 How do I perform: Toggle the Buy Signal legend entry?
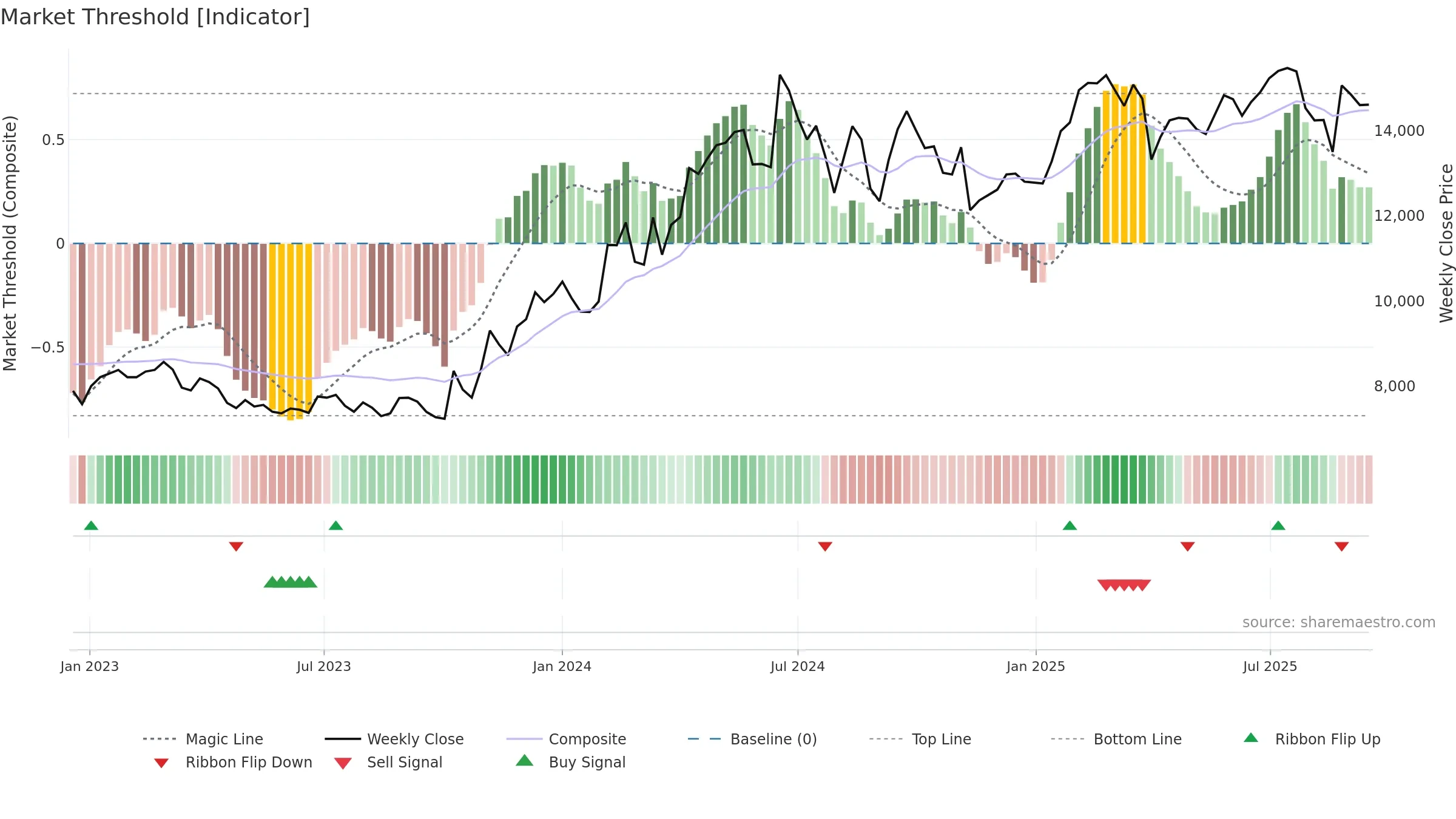pyautogui.click(x=570, y=762)
